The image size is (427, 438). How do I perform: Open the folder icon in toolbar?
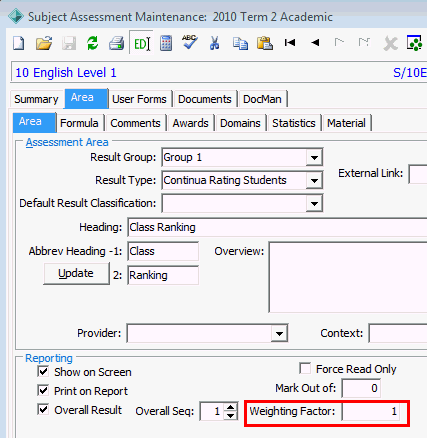coord(44,43)
